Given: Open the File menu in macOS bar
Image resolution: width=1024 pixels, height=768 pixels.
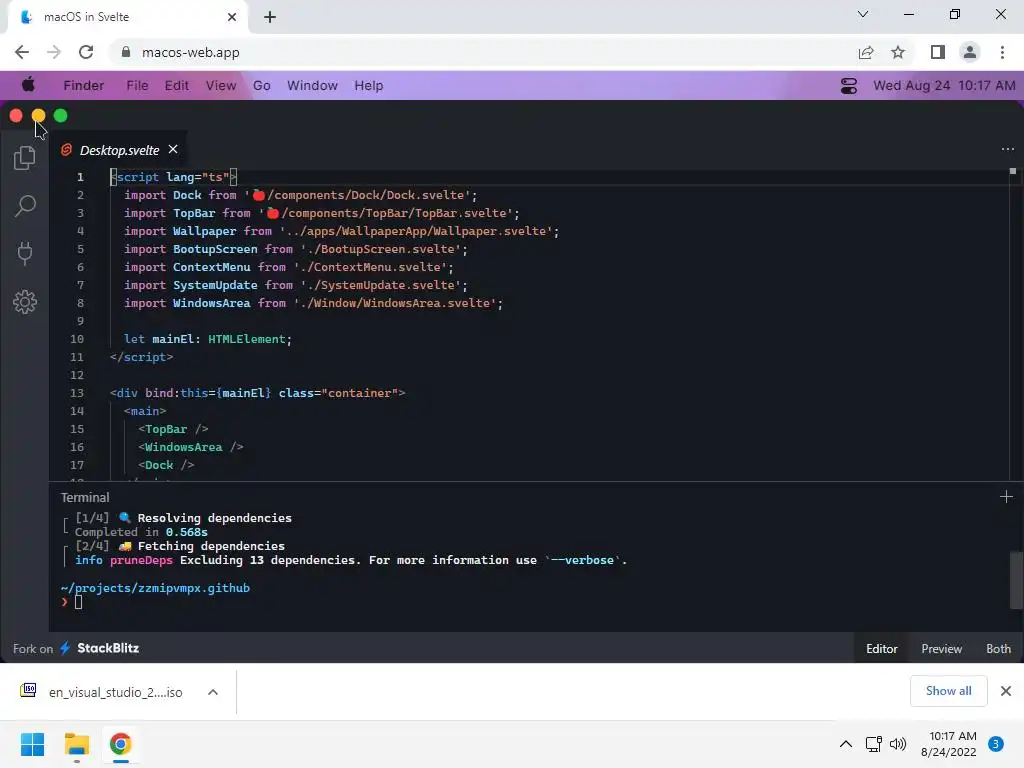Looking at the screenshot, I should tap(137, 86).
